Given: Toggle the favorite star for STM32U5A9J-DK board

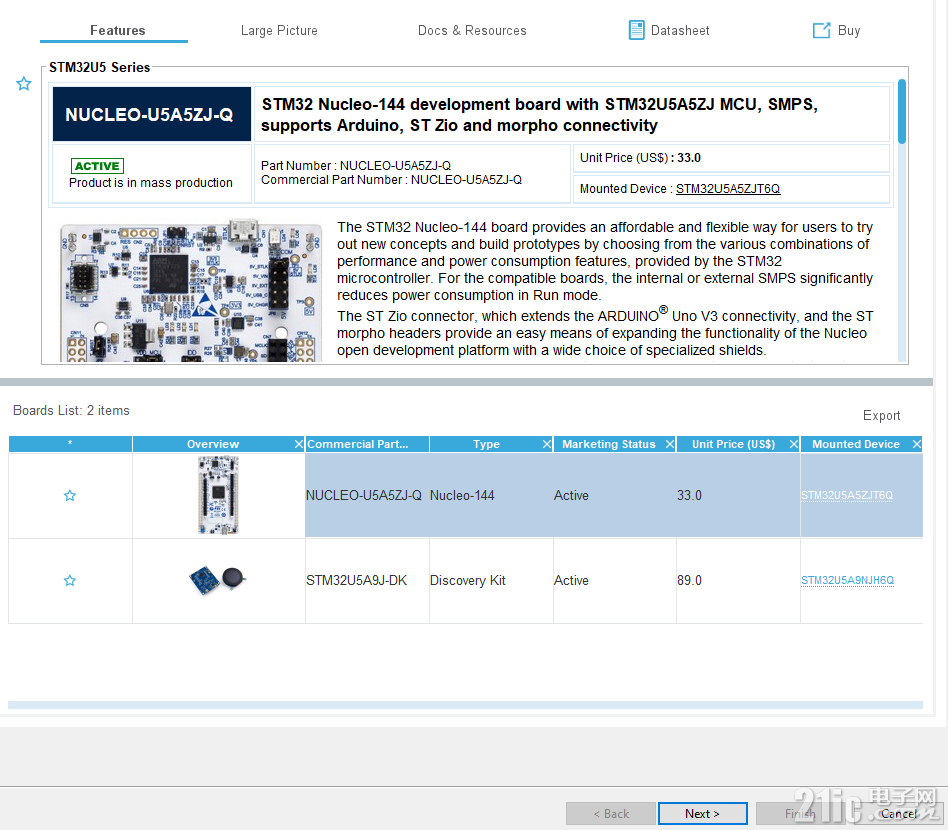Looking at the screenshot, I should pyautogui.click(x=69, y=580).
